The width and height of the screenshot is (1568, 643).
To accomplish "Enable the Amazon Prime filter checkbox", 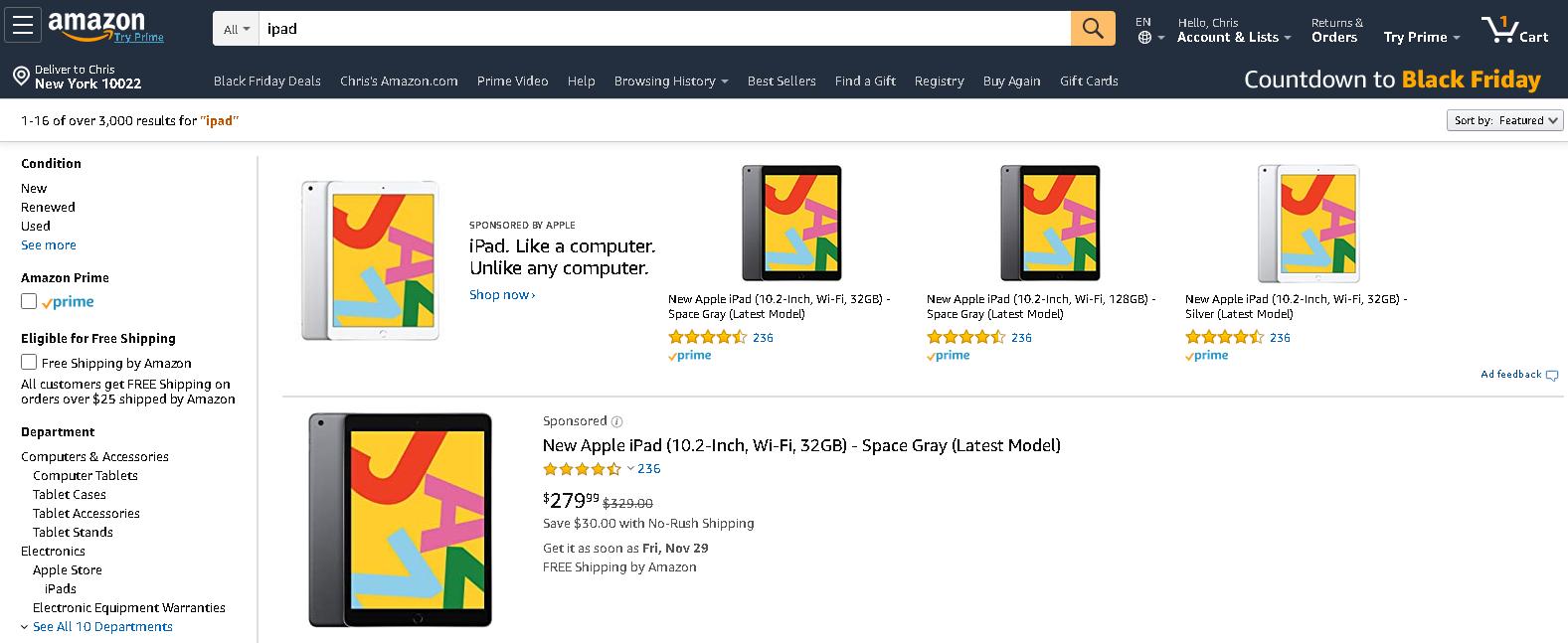I will click(x=29, y=301).
